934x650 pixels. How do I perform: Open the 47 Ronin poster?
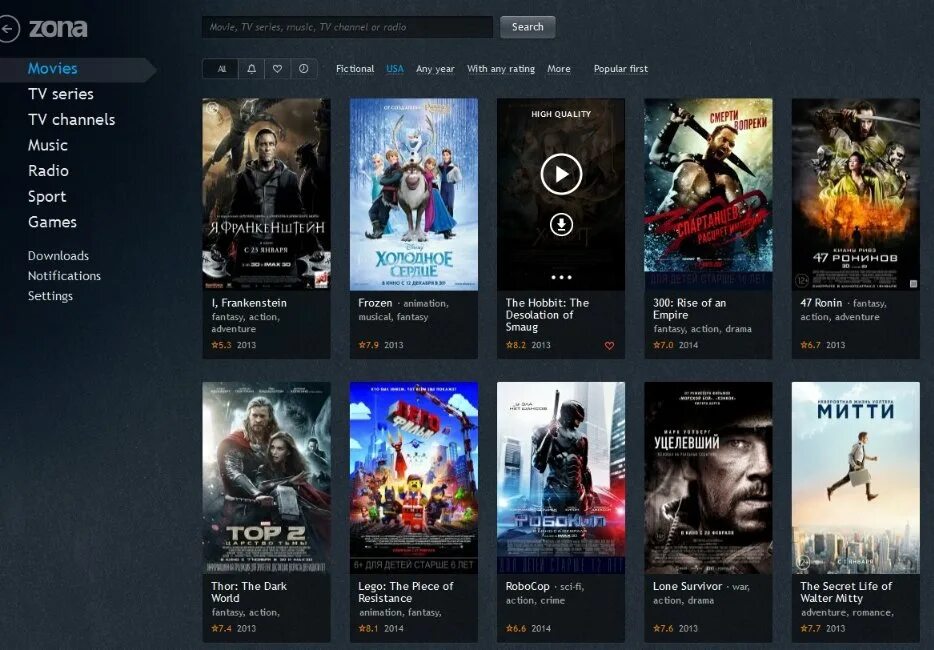[x=855, y=194]
